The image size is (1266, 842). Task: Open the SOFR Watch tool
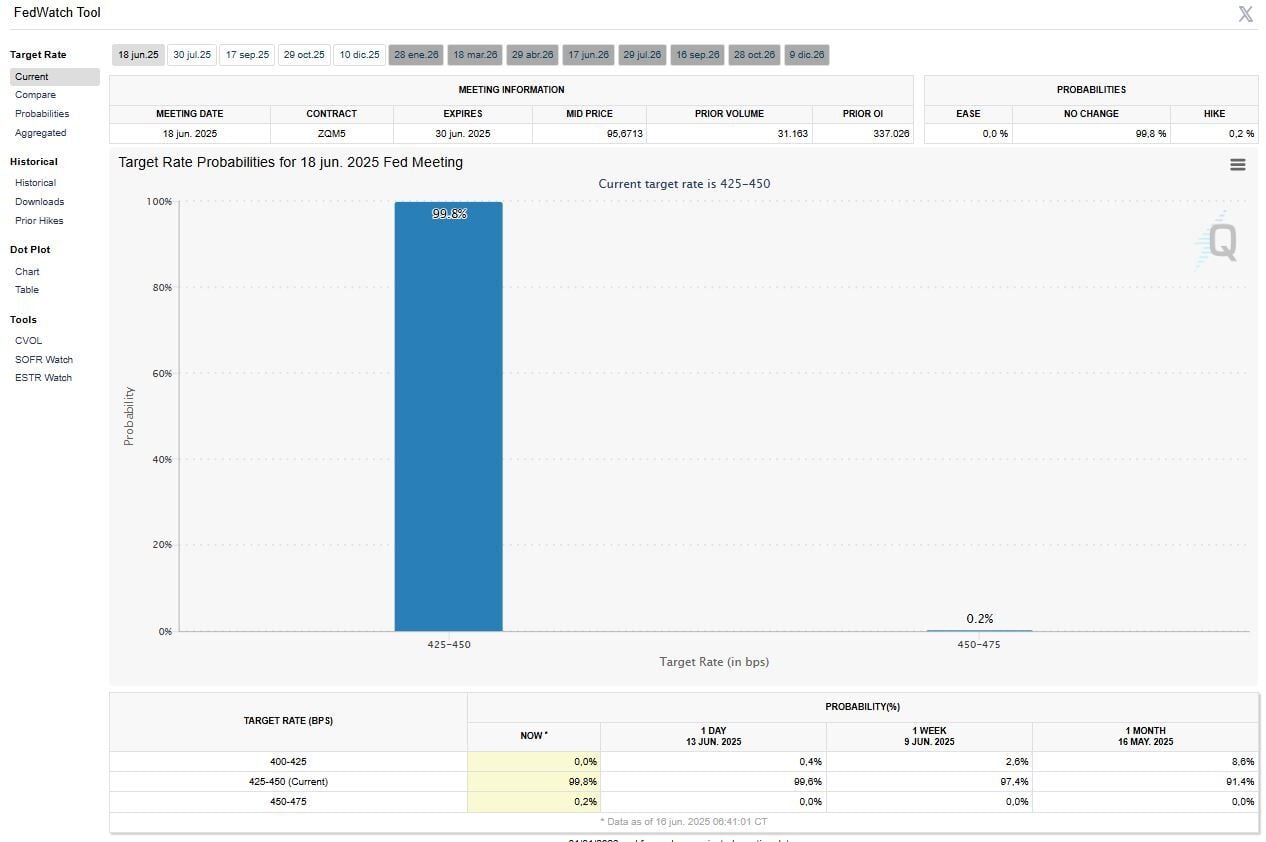pos(43,360)
